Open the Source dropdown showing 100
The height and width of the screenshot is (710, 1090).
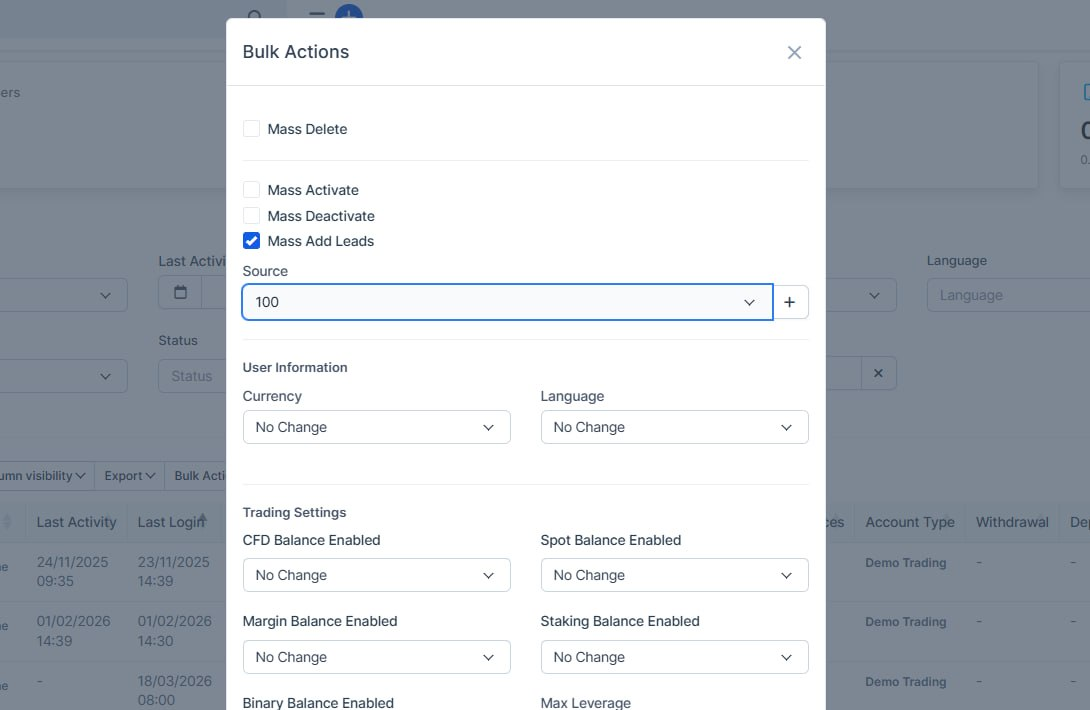506,302
